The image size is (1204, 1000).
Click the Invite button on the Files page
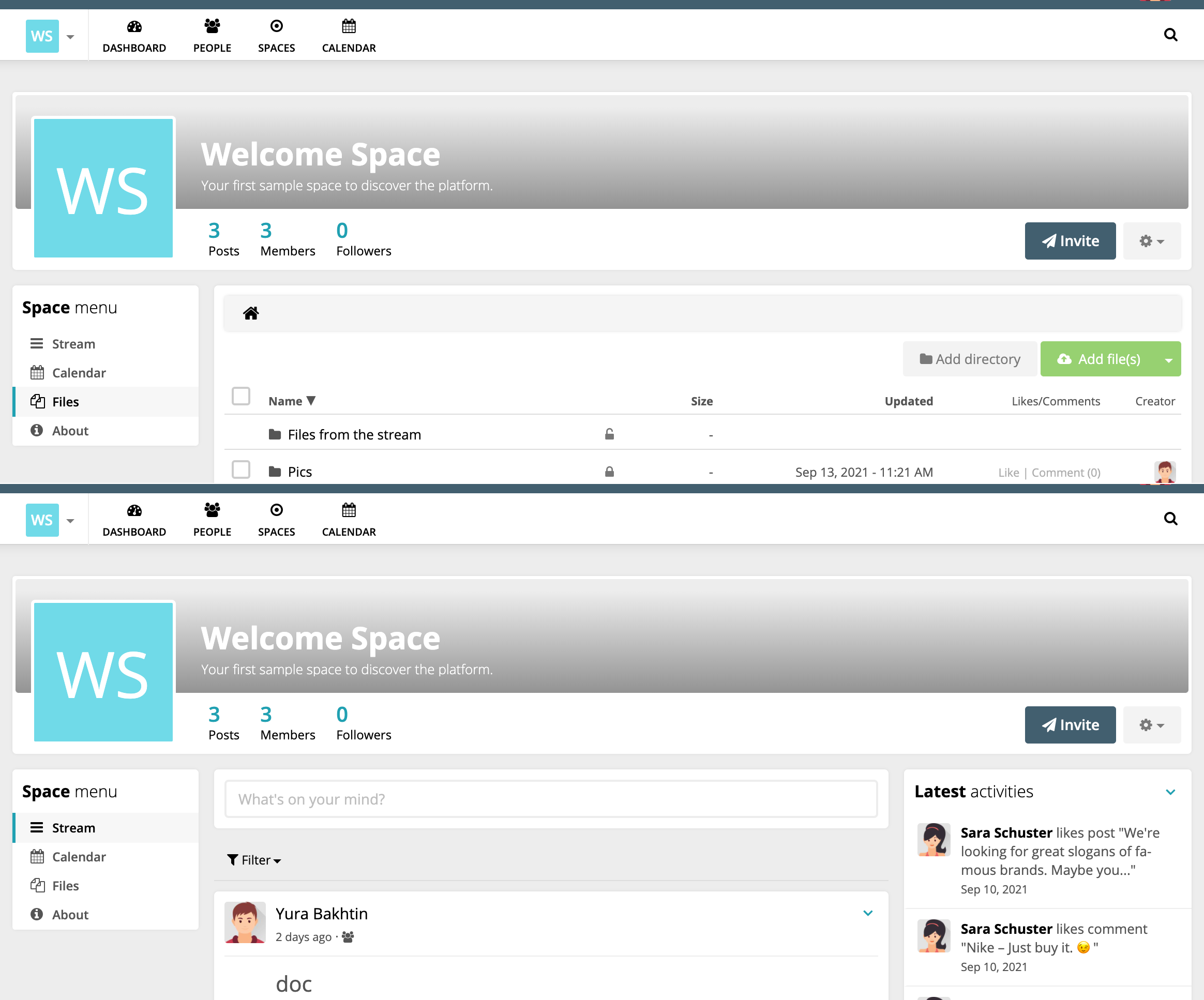[x=1070, y=240]
